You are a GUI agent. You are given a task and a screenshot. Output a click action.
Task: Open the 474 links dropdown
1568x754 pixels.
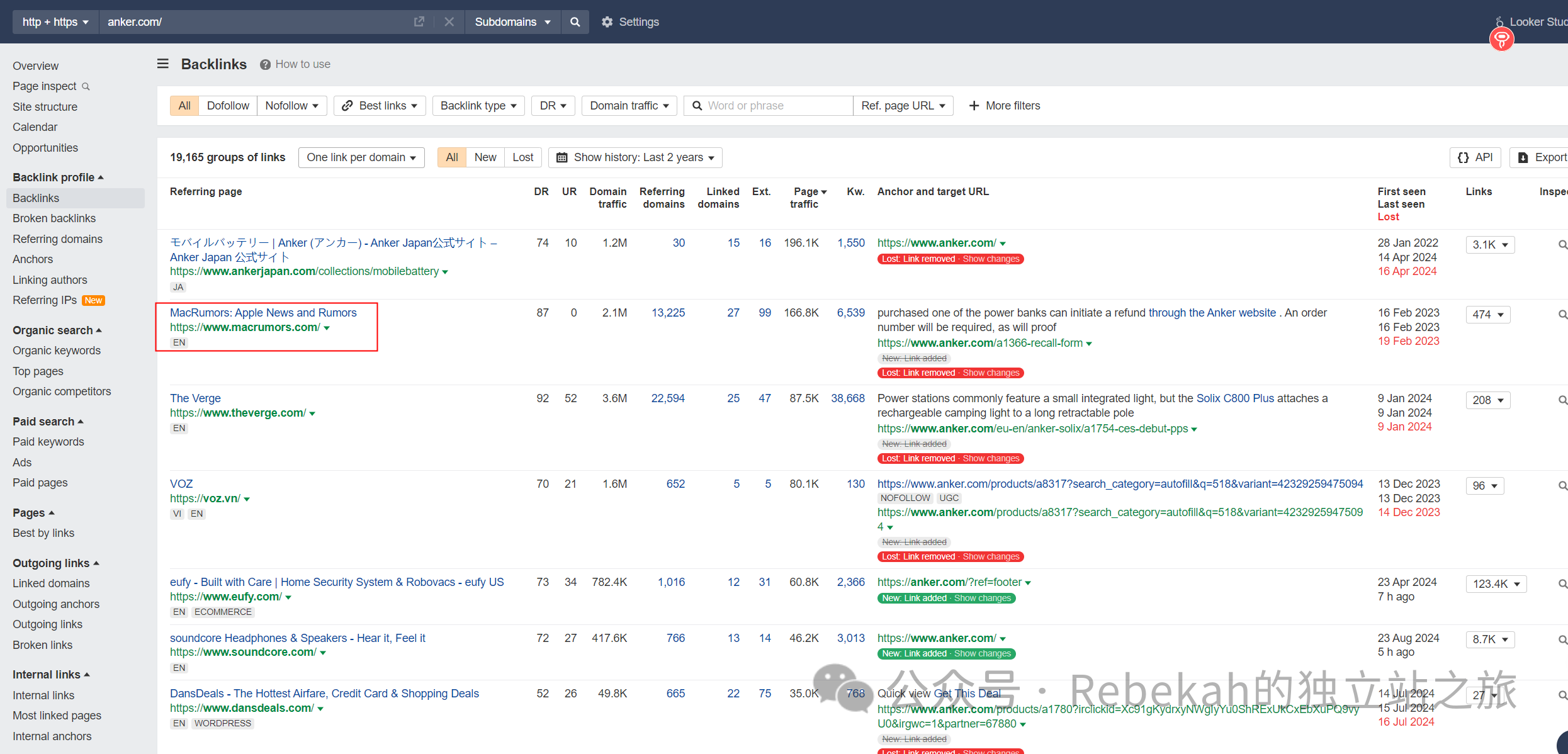click(1487, 315)
